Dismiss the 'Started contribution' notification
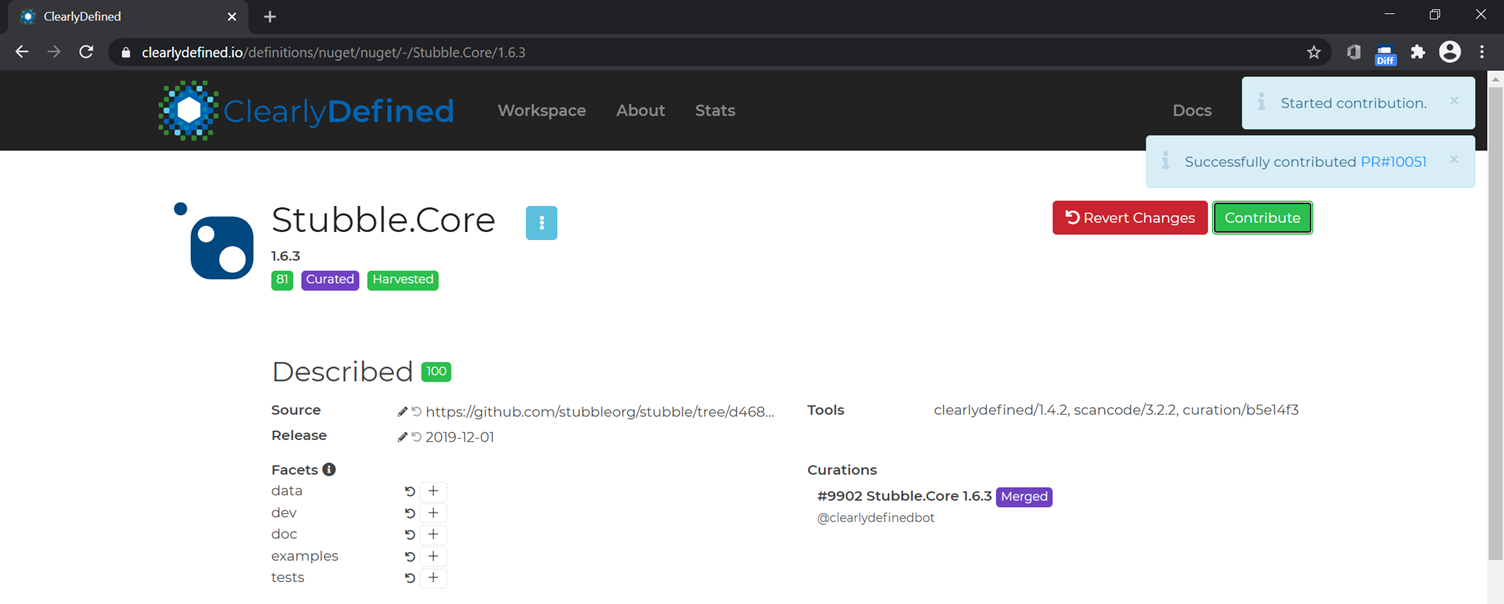 [1454, 101]
